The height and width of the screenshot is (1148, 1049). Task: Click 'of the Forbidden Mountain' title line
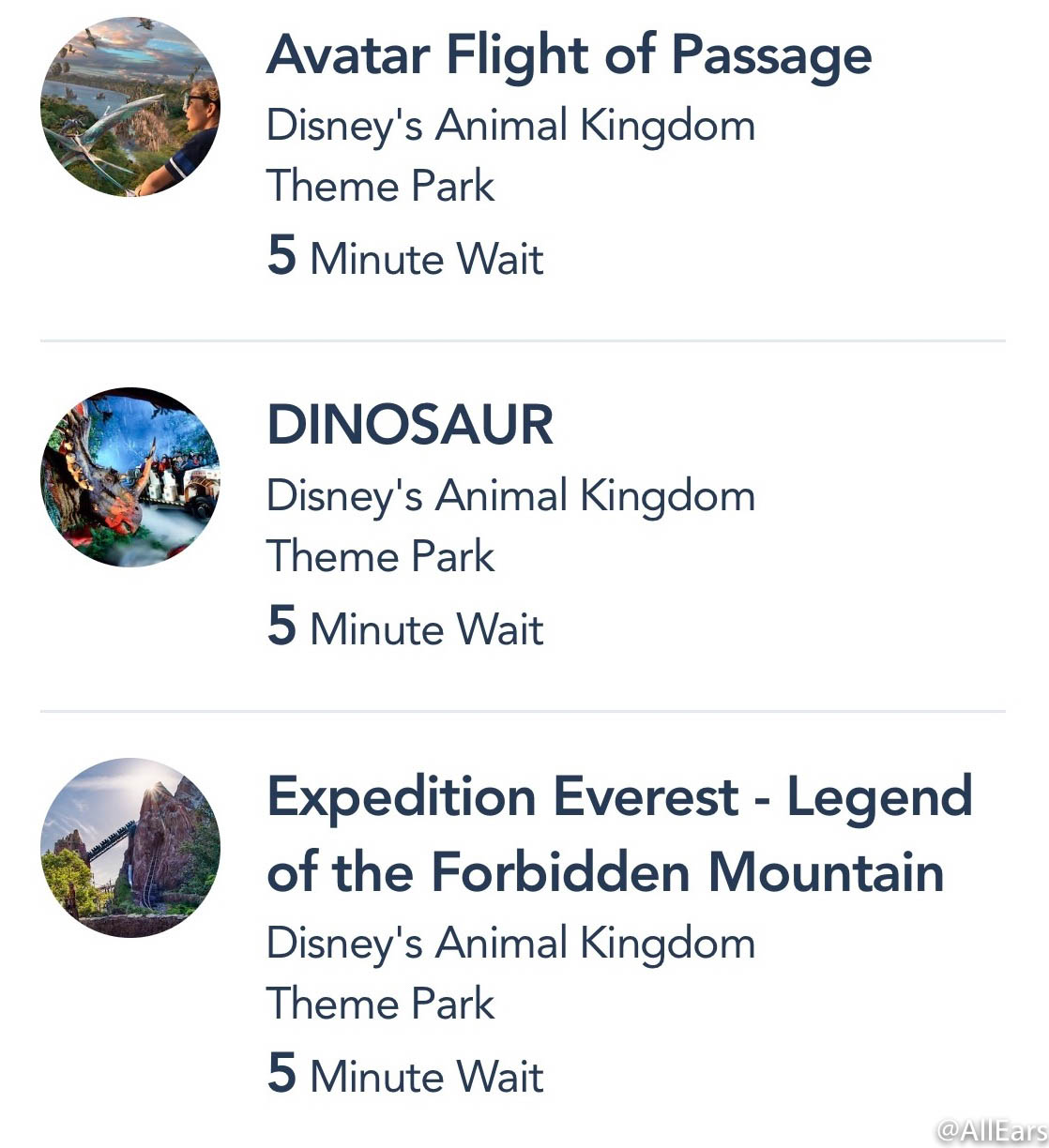coord(605,871)
